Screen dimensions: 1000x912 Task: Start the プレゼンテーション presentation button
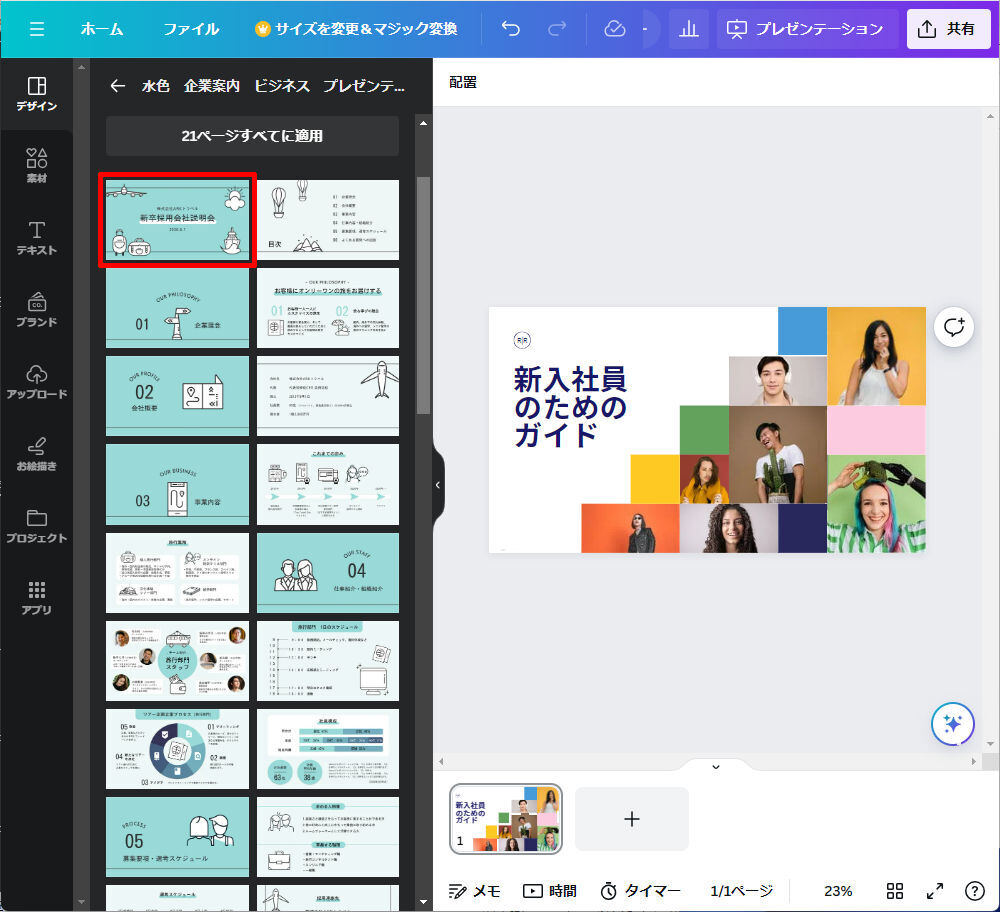coord(806,29)
